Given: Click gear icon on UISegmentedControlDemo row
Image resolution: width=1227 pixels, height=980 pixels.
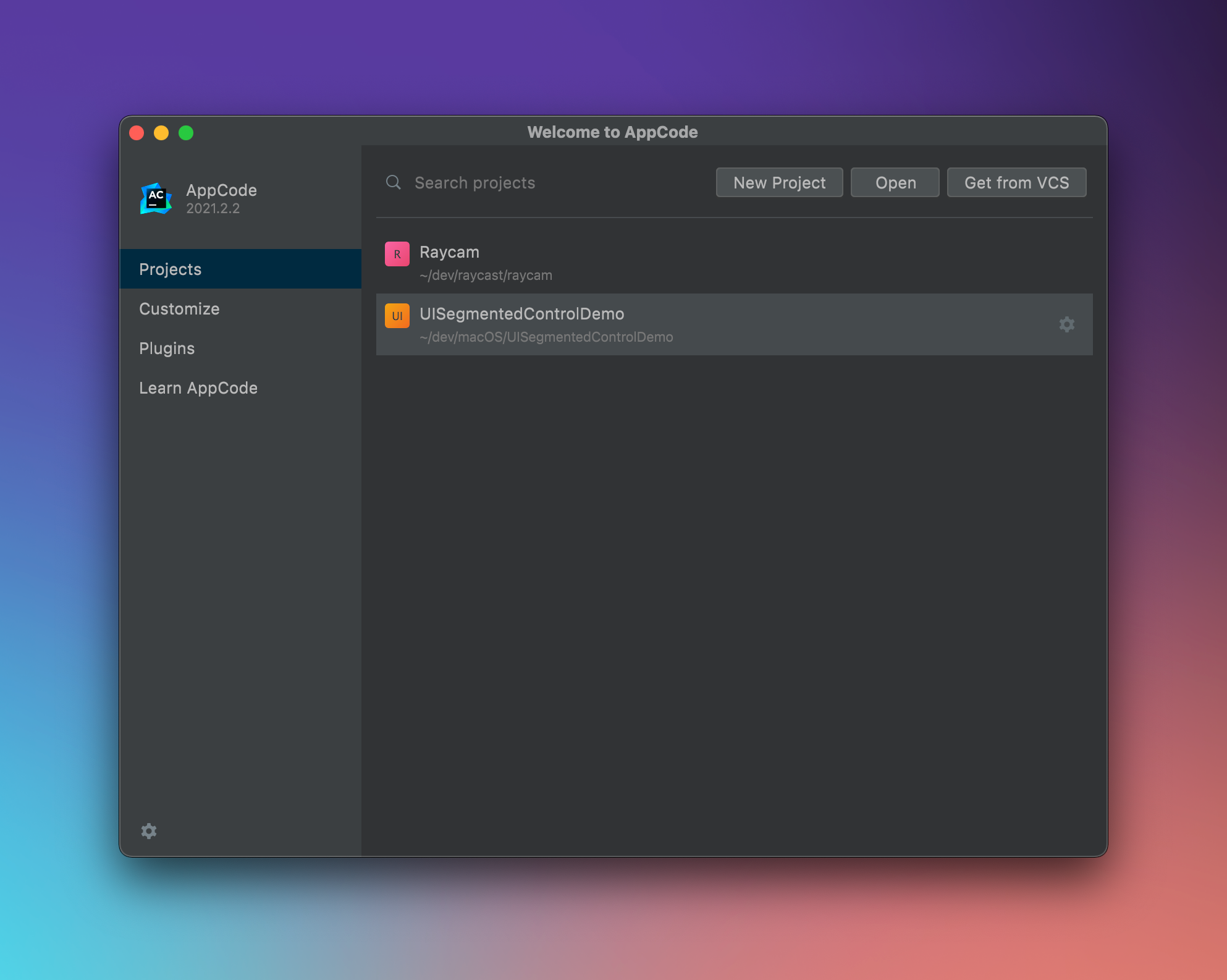Looking at the screenshot, I should [x=1066, y=324].
